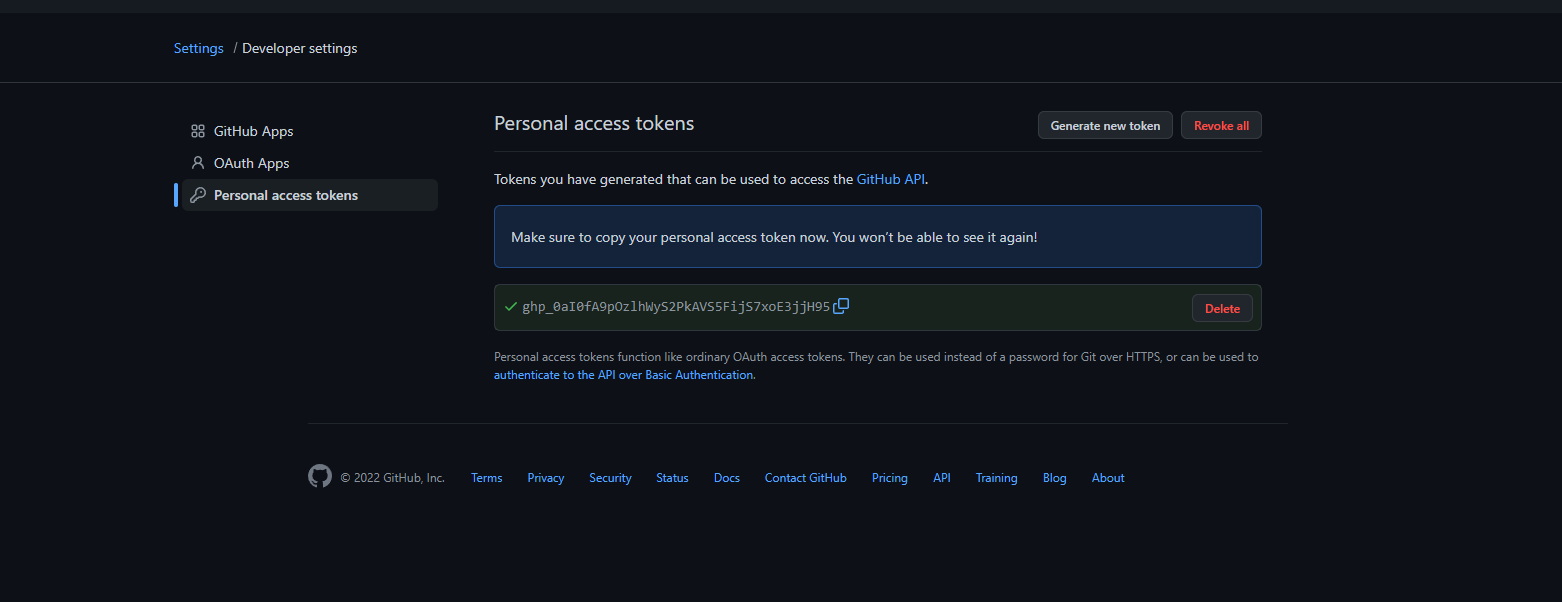Click the OAuth Apps person icon
Screen dimensions: 1562x602
198,163
